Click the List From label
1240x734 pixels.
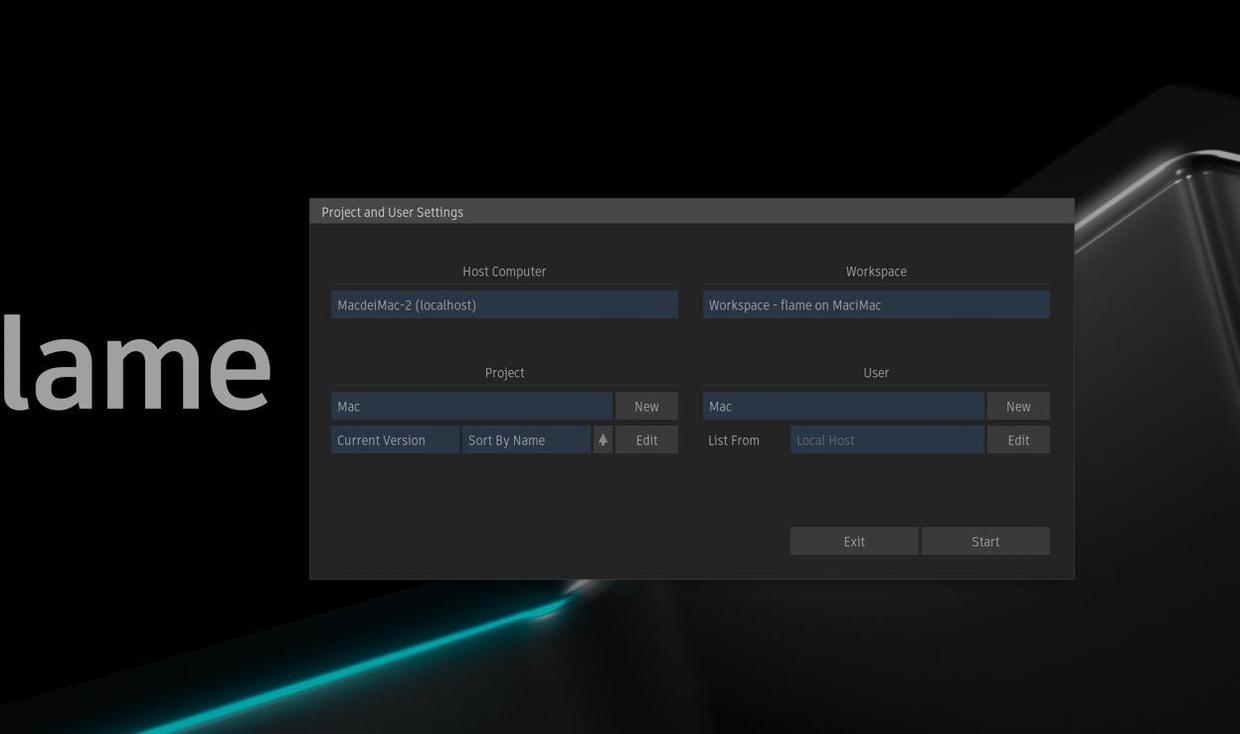tap(733, 438)
